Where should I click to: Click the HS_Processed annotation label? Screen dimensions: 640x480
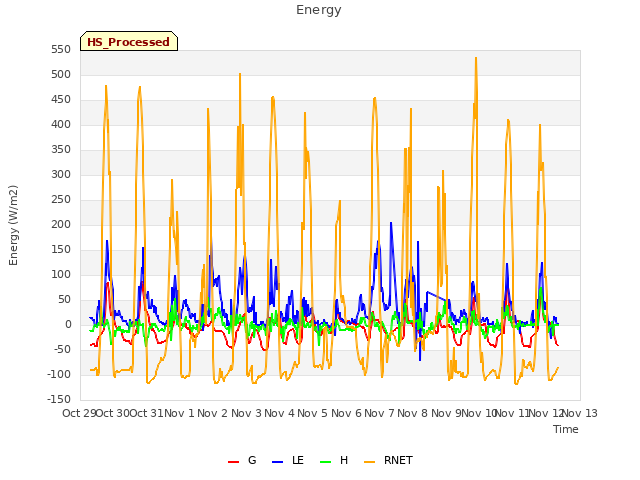[129, 42]
